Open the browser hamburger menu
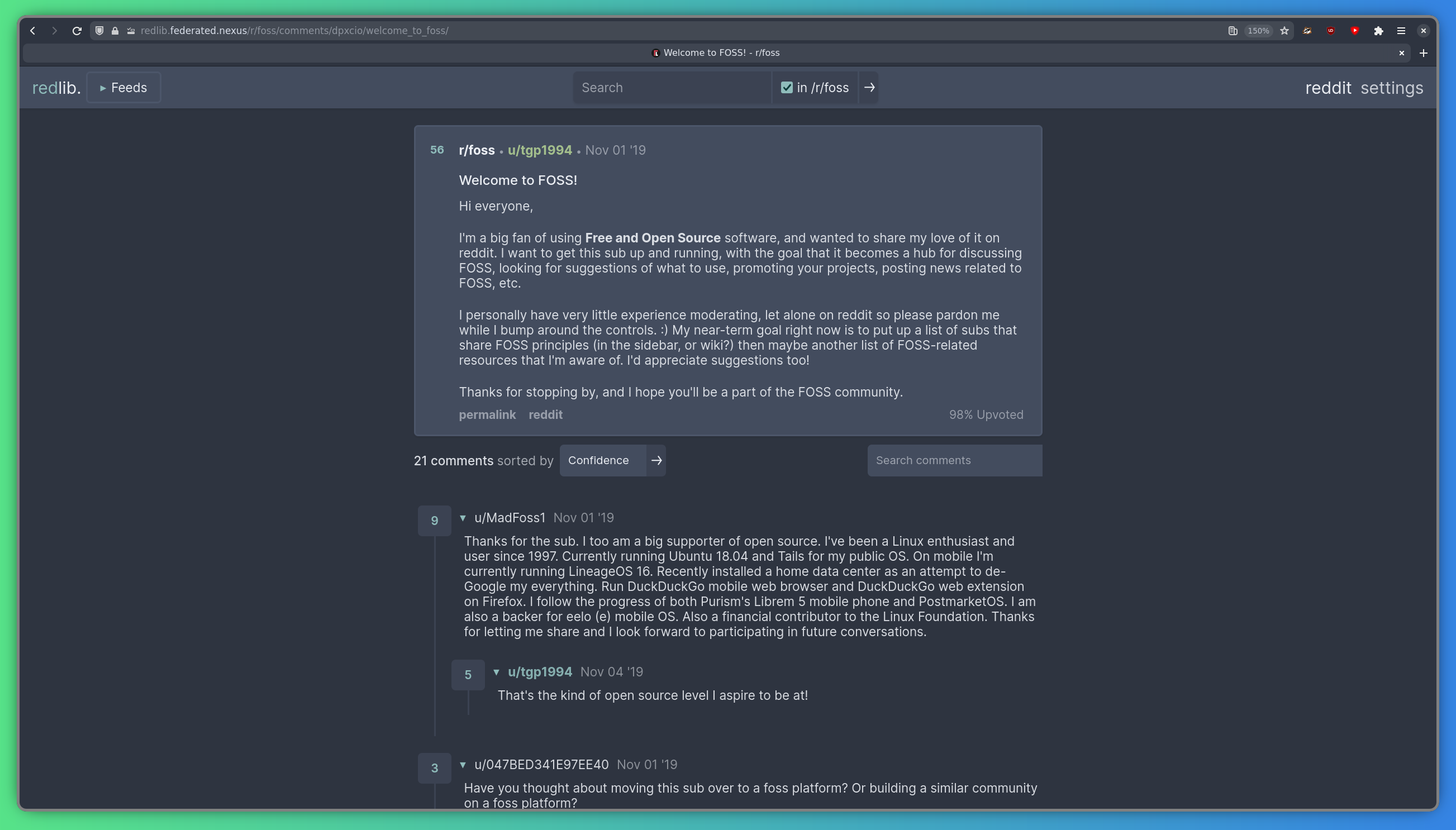The image size is (1456, 830). pos(1402,31)
